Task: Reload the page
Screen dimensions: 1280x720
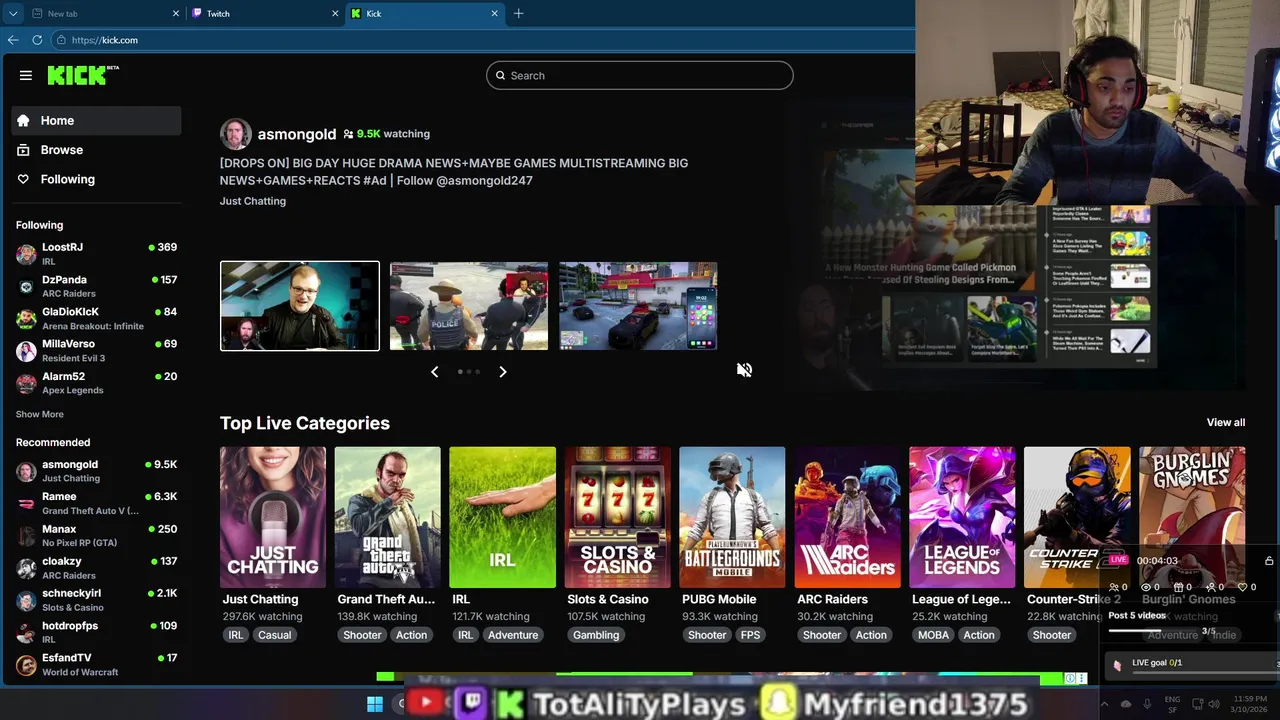Action: (37, 40)
